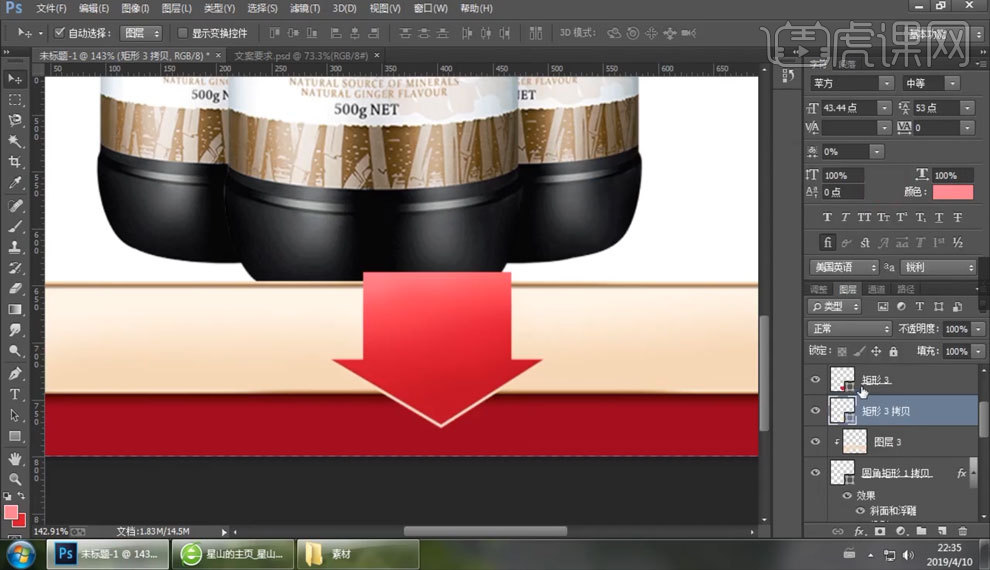
Task: Open the 正常 blend mode dropdown
Action: 849,328
